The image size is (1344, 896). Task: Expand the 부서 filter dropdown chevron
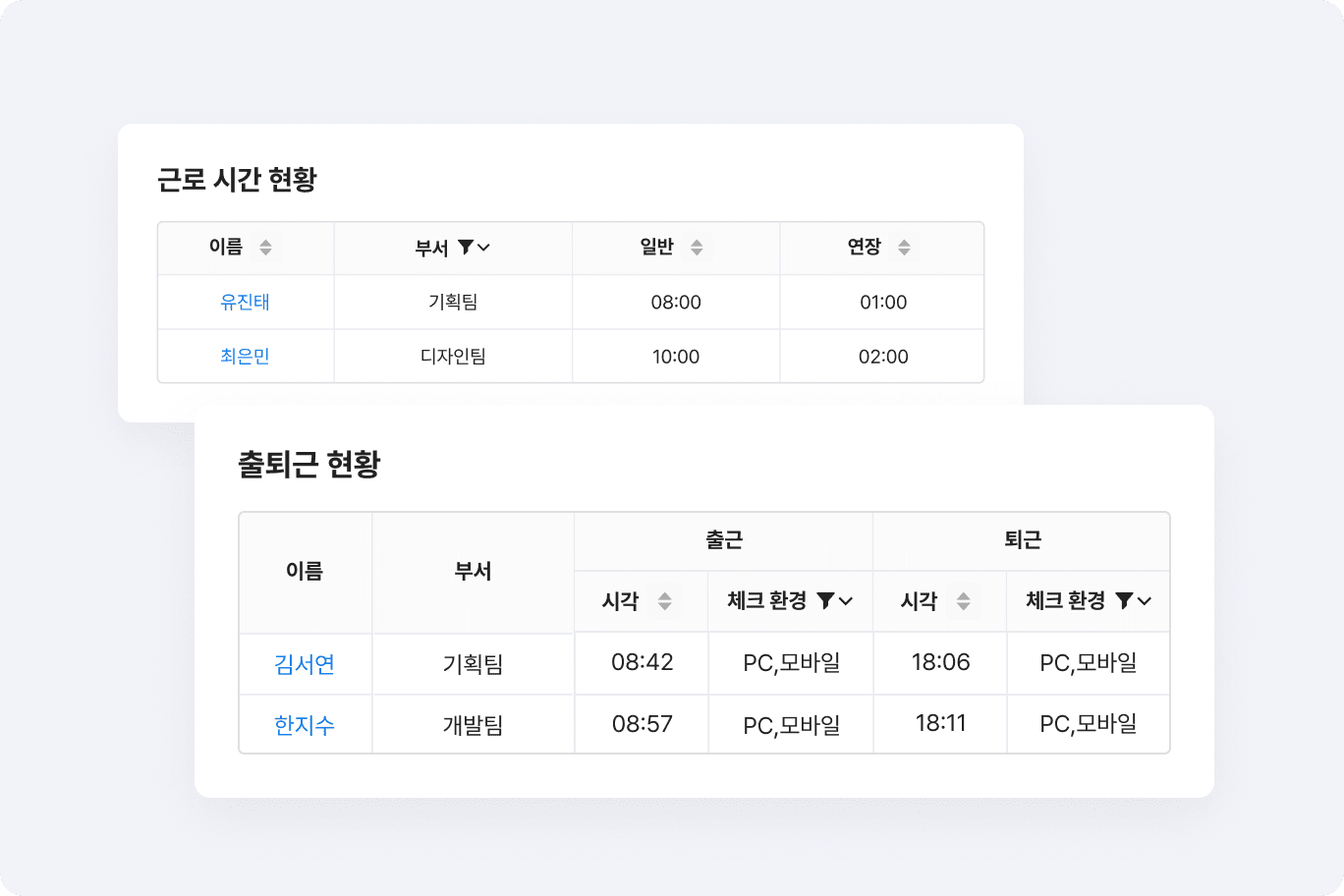point(483,248)
